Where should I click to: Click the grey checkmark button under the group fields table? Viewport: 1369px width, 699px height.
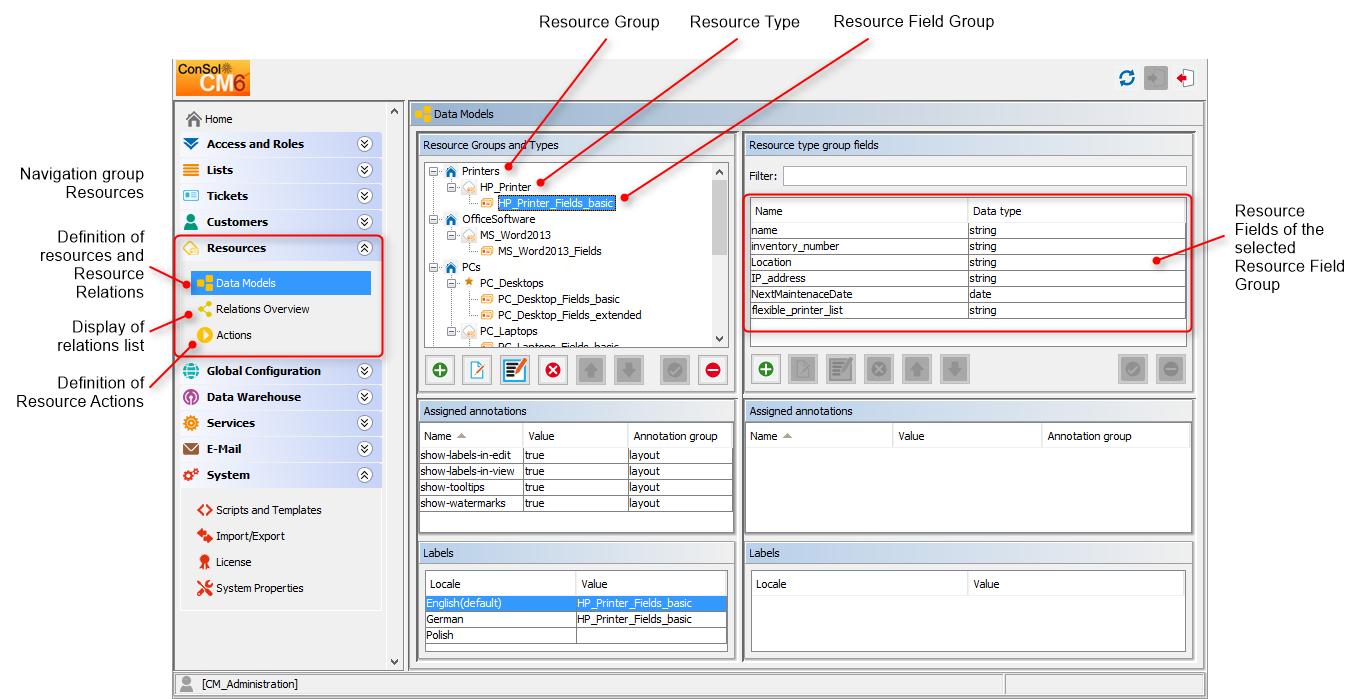[1133, 370]
